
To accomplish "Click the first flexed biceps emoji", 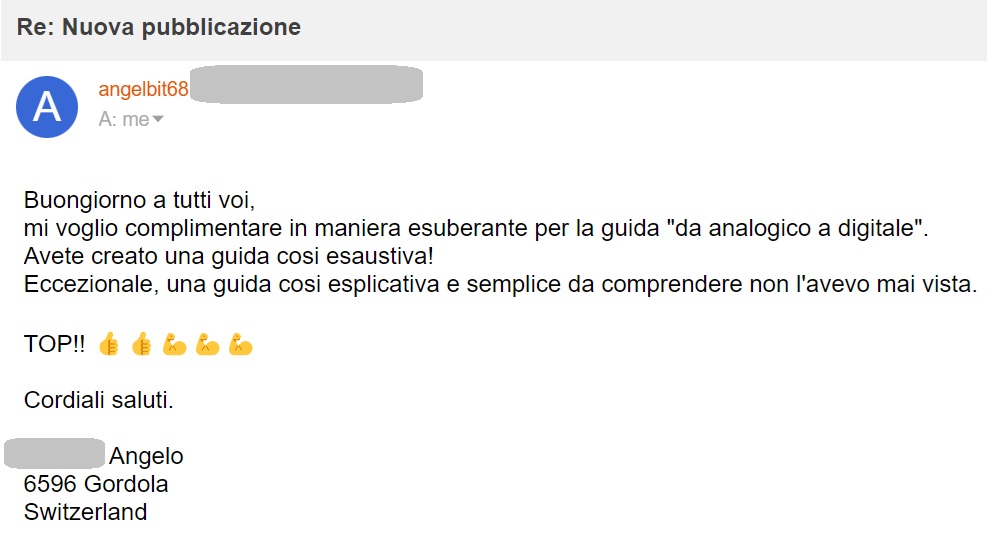I will click(174, 346).
